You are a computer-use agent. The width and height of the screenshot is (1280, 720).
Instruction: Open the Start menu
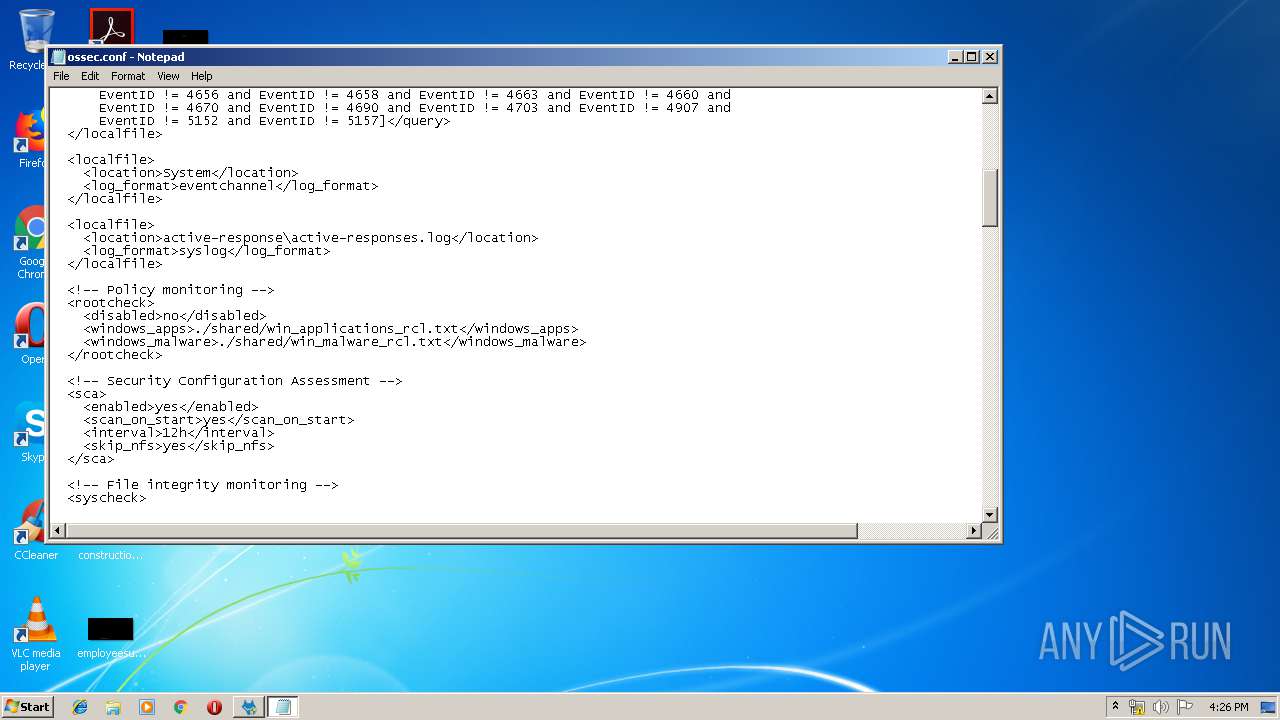(x=27, y=706)
